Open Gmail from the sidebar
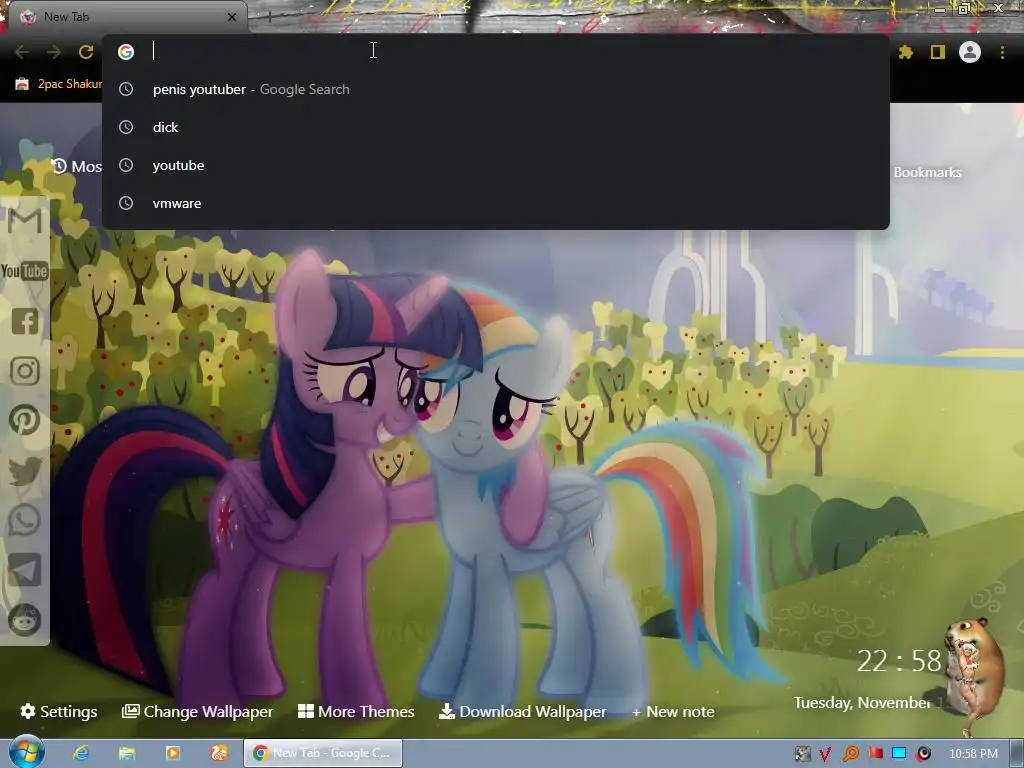 click(25, 221)
